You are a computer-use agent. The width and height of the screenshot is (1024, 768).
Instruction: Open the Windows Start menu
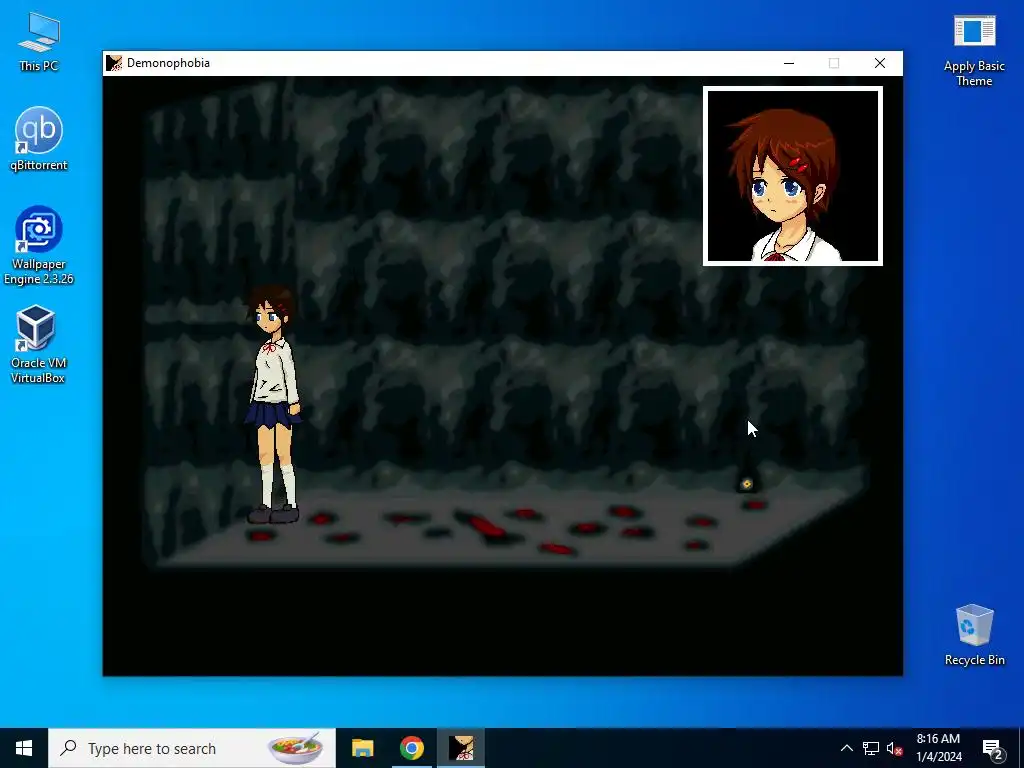24,748
